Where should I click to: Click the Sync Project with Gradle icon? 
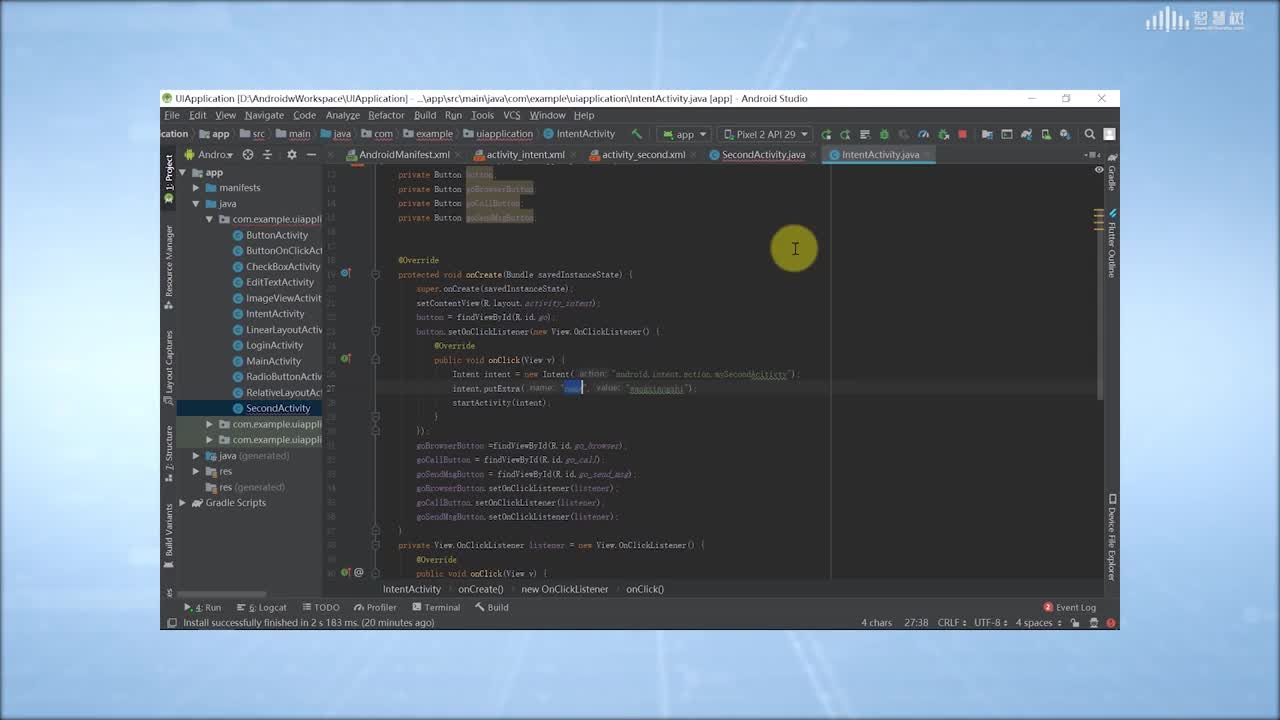pos(1026,134)
